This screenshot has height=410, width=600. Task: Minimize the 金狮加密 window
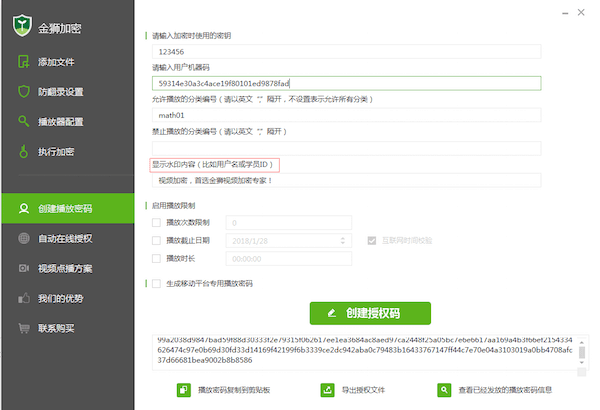pyautogui.click(x=565, y=13)
